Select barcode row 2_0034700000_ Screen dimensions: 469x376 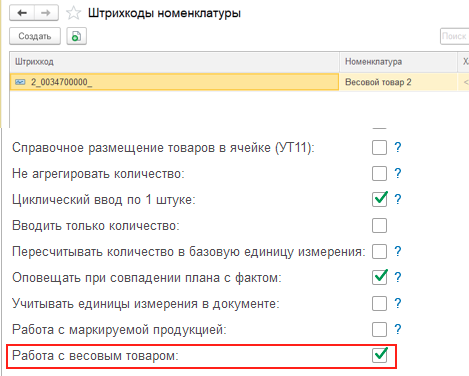tap(174, 82)
